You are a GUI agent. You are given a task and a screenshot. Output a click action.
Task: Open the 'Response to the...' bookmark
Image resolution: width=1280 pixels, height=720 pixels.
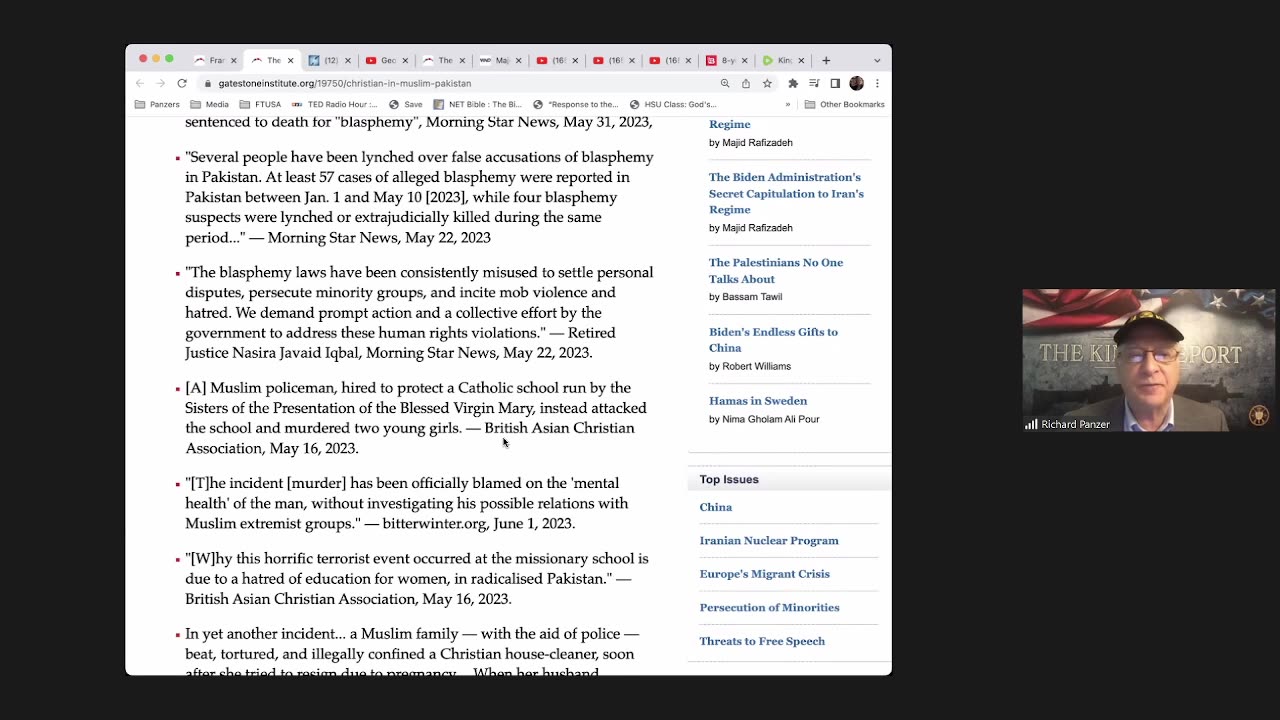[576, 104]
